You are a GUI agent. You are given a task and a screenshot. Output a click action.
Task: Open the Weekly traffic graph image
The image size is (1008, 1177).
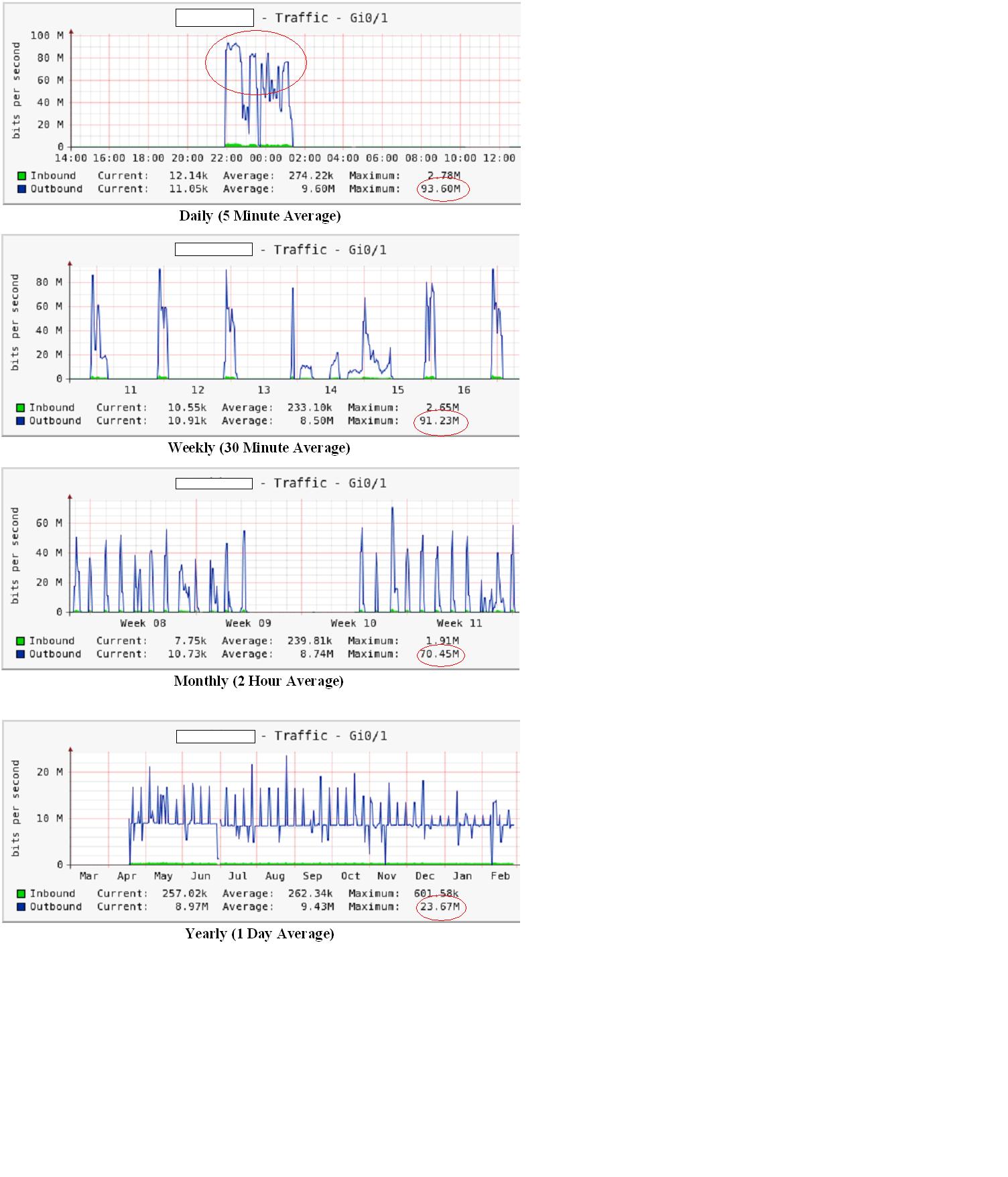(x=261, y=335)
